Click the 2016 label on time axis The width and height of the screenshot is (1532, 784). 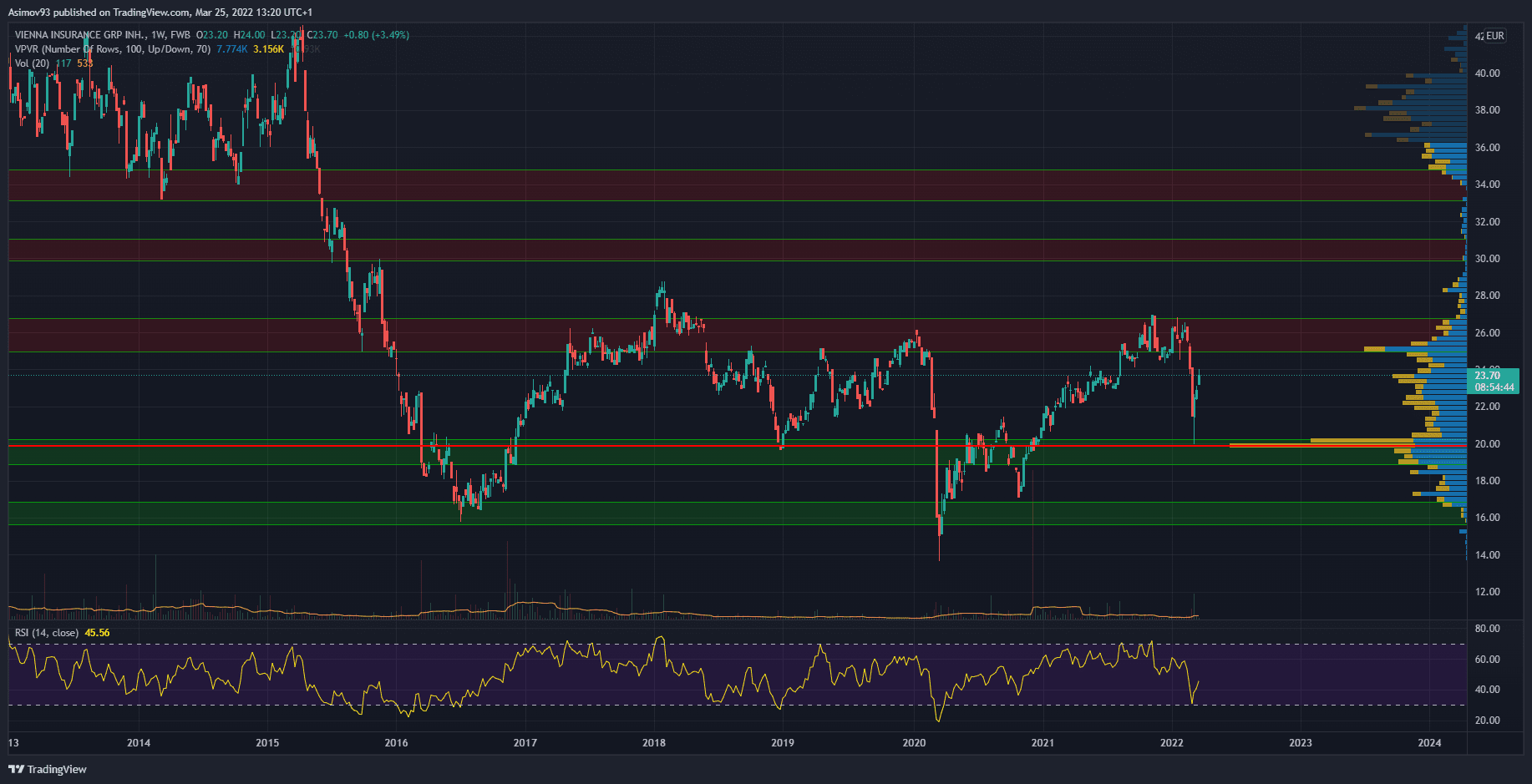[x=396, y=743]
